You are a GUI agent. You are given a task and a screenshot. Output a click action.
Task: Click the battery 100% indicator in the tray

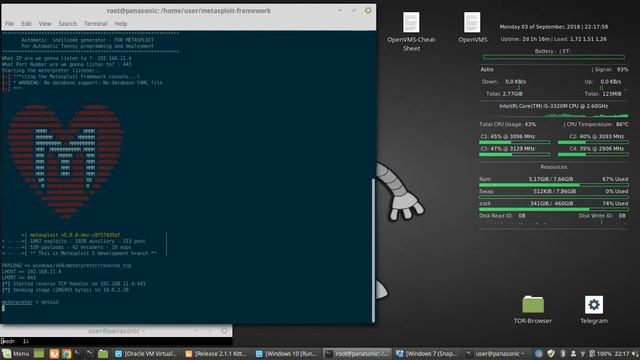click(x=600, y=353)
